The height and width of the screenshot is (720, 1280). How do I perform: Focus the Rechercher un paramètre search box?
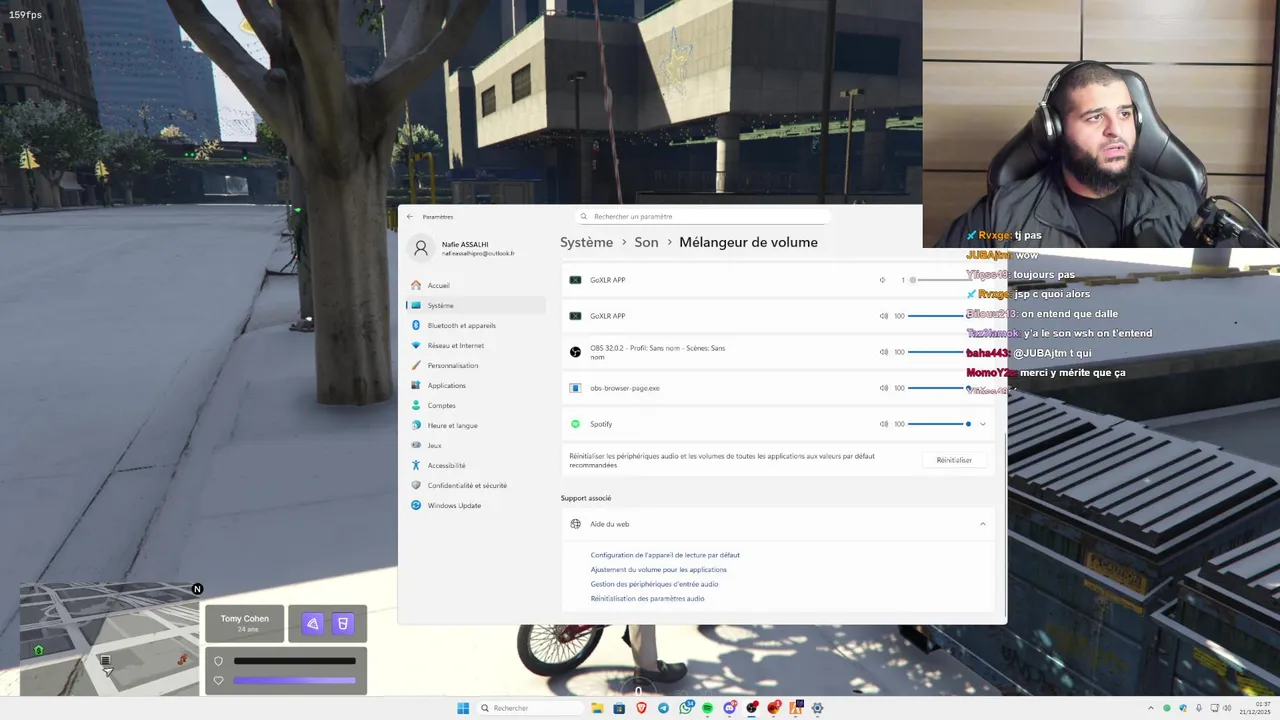pos(703,216)
